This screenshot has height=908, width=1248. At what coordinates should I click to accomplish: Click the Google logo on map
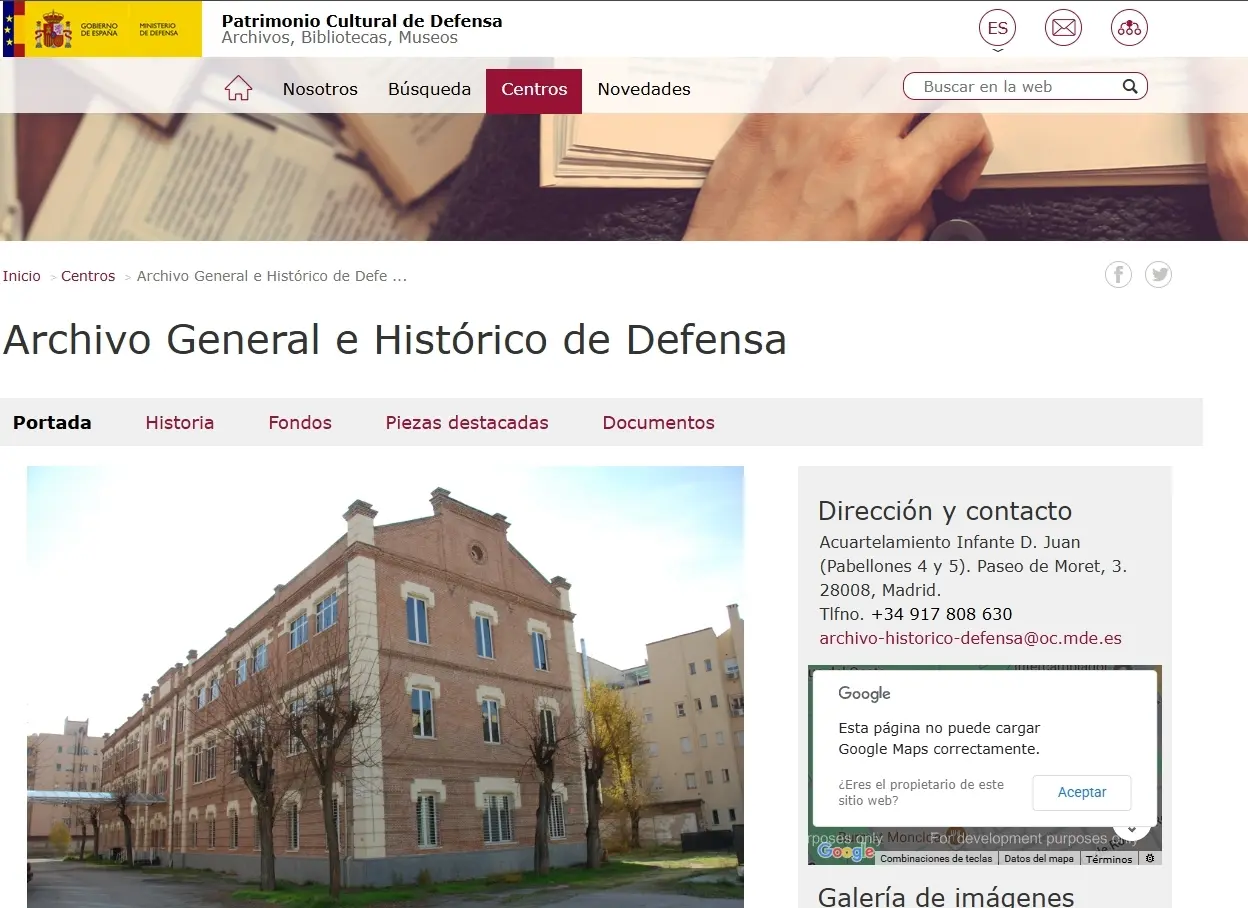(x=845, y=852)
